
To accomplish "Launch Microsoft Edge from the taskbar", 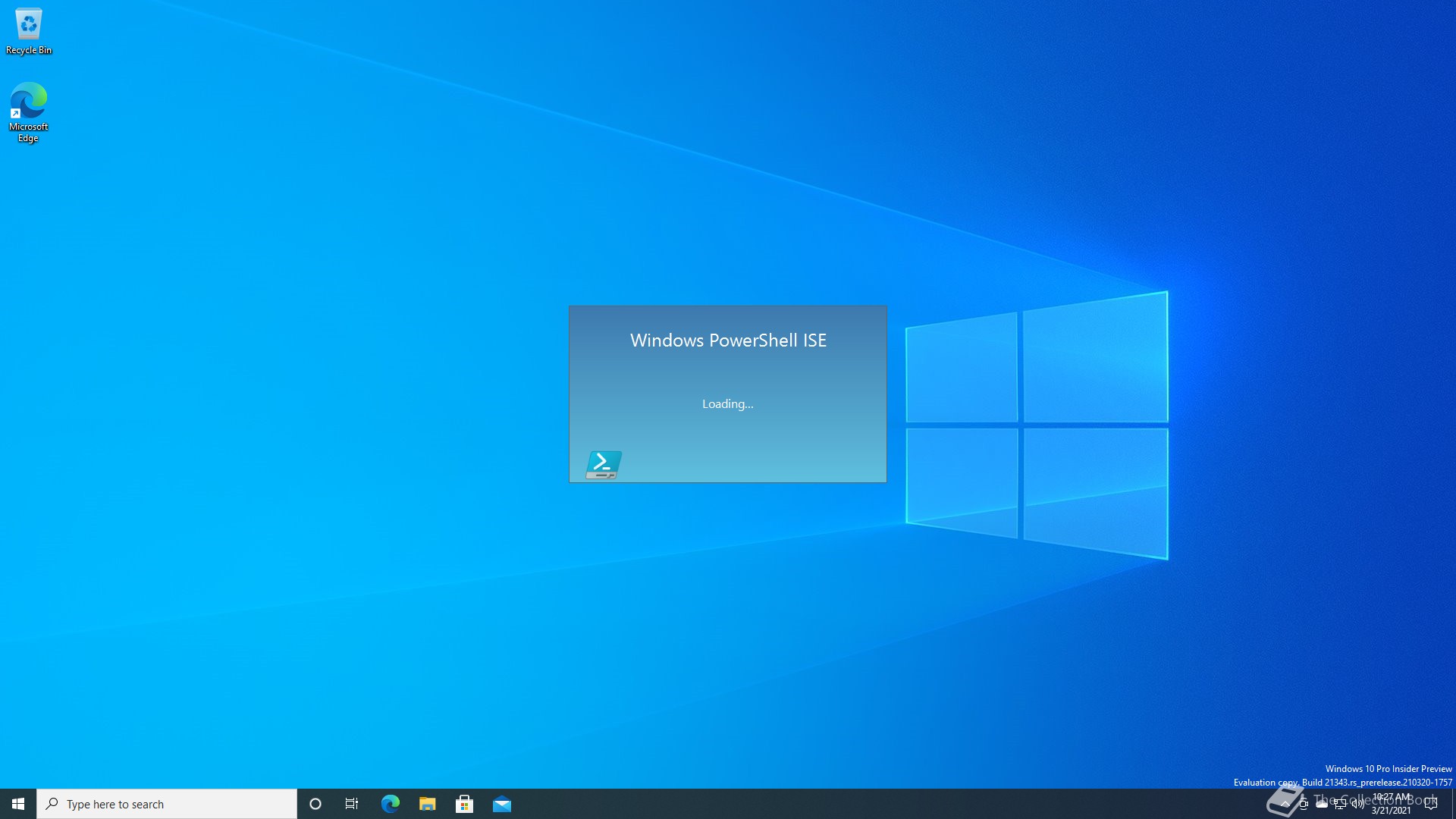I will click(x=391, y=803).
